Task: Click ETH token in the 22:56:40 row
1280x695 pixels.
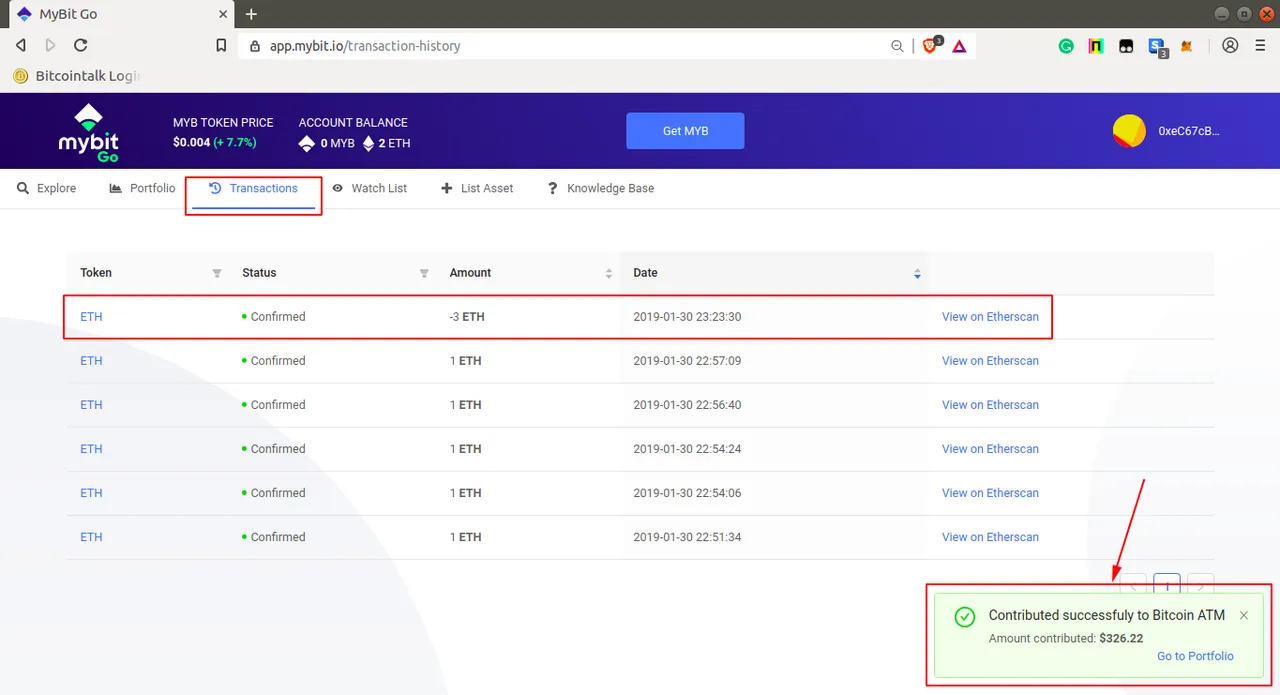Action: [91, 405]
